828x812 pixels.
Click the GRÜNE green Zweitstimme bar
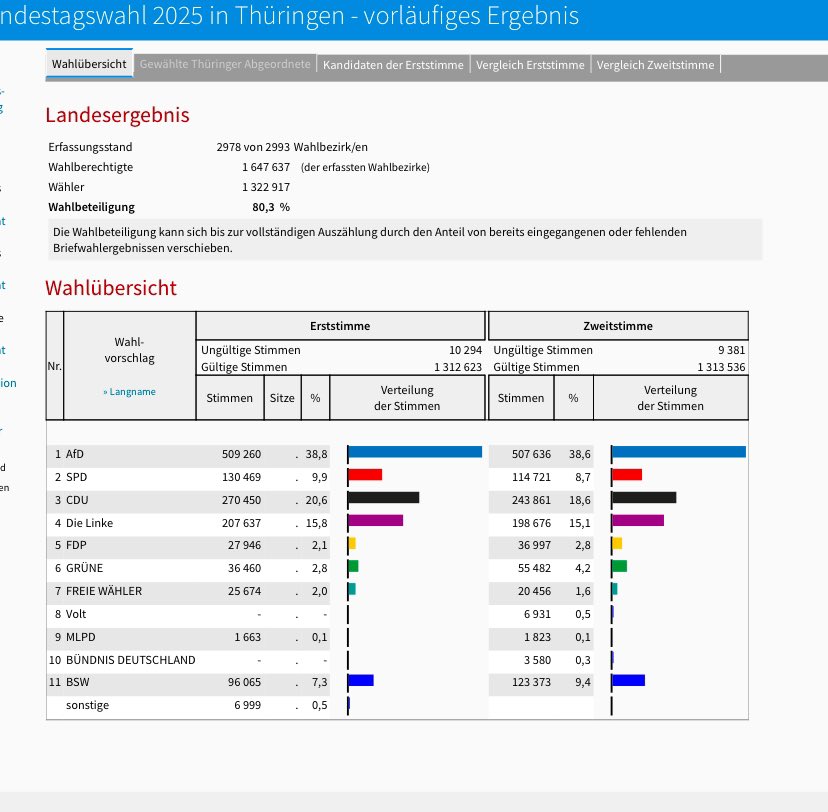coord(620,566)
